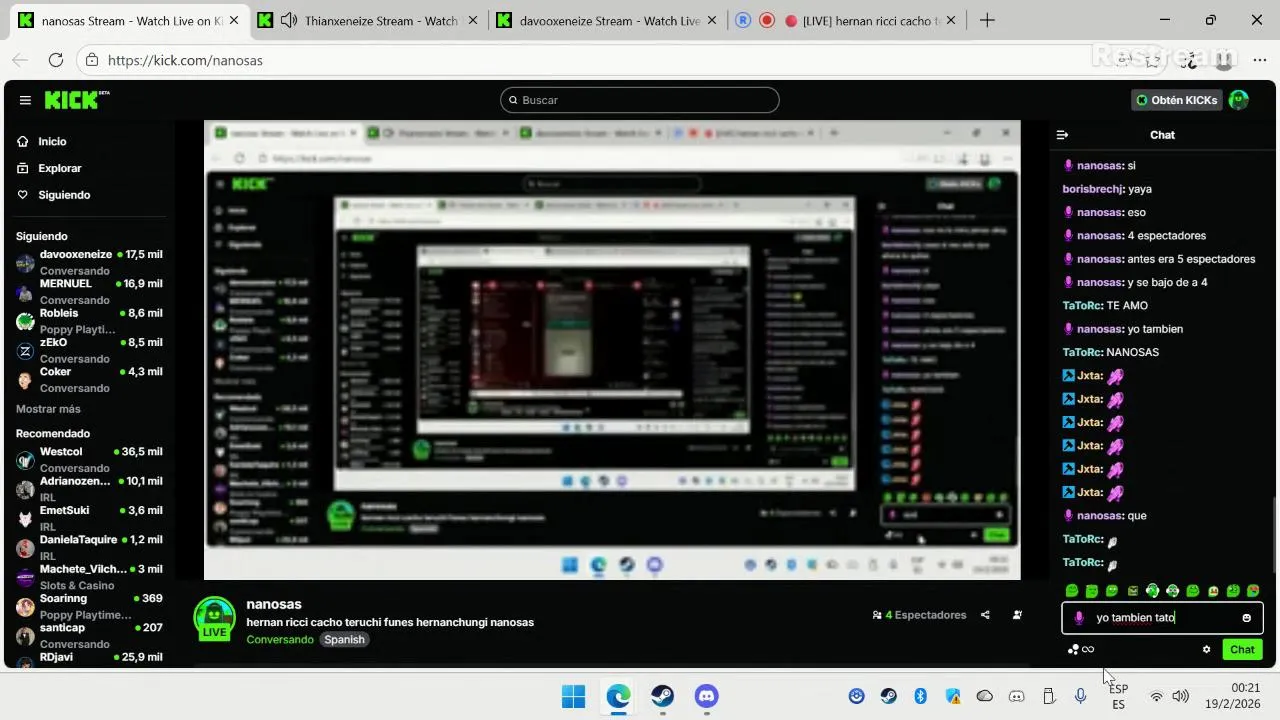1280x720 pixels.
Task: Click the Spanish language tag
Action: (344, 639)
